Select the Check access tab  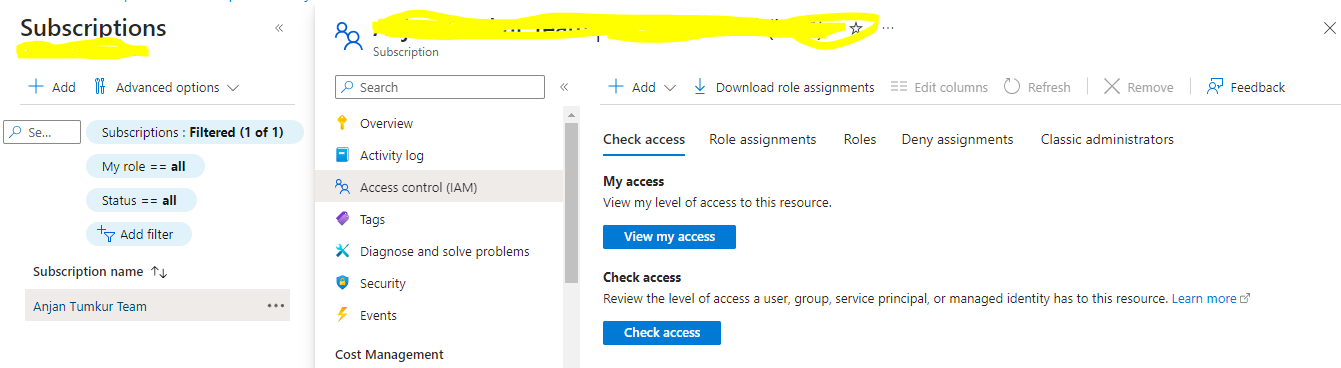point(644,139)
